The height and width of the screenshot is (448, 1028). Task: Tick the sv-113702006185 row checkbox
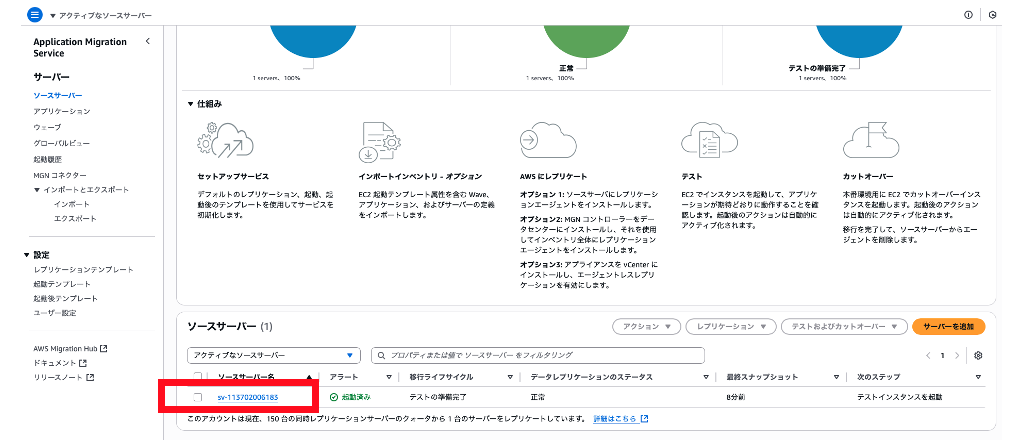[x=197, y=397]
